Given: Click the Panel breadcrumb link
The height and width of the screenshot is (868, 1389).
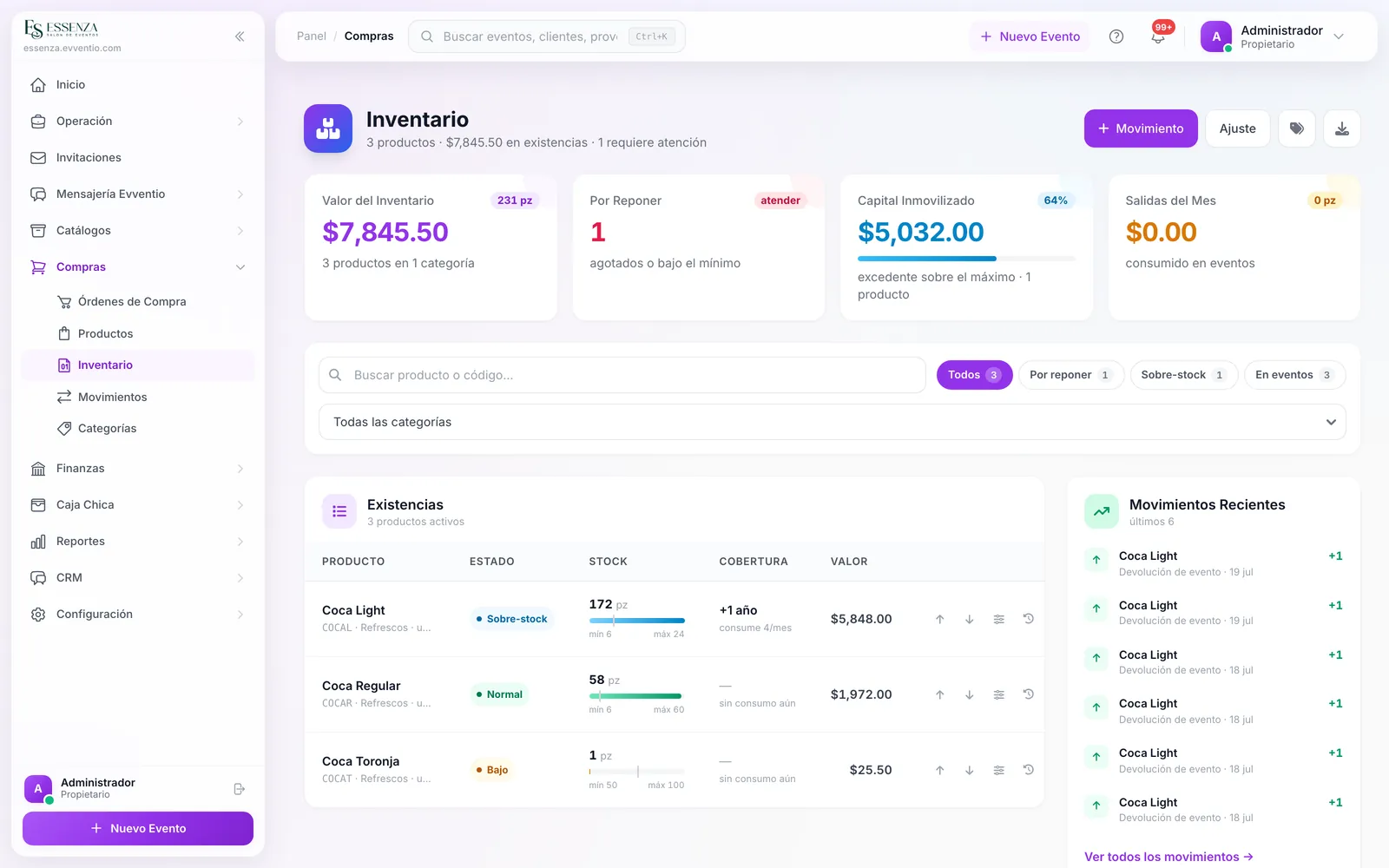Looking at the screenshot, I should pos(312,36).
